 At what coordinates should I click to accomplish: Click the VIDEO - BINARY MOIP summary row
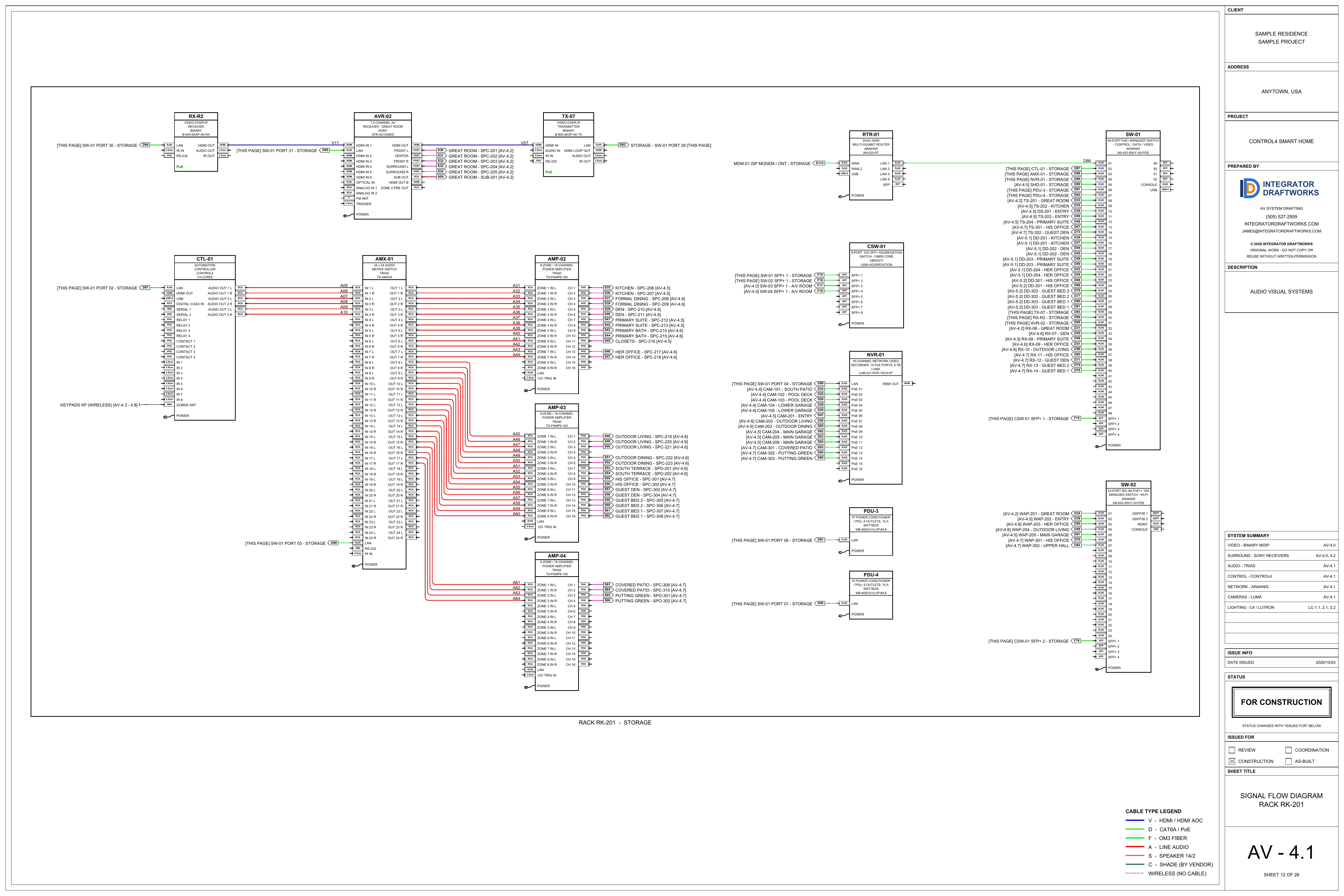tap(1281, 545)
